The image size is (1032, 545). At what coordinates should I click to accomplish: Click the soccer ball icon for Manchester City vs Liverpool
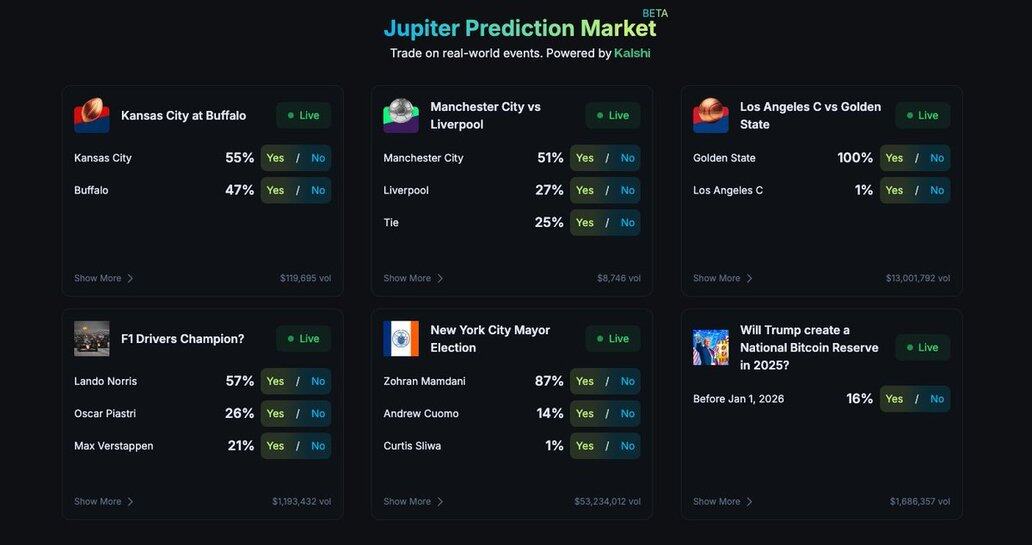(401, 115)
